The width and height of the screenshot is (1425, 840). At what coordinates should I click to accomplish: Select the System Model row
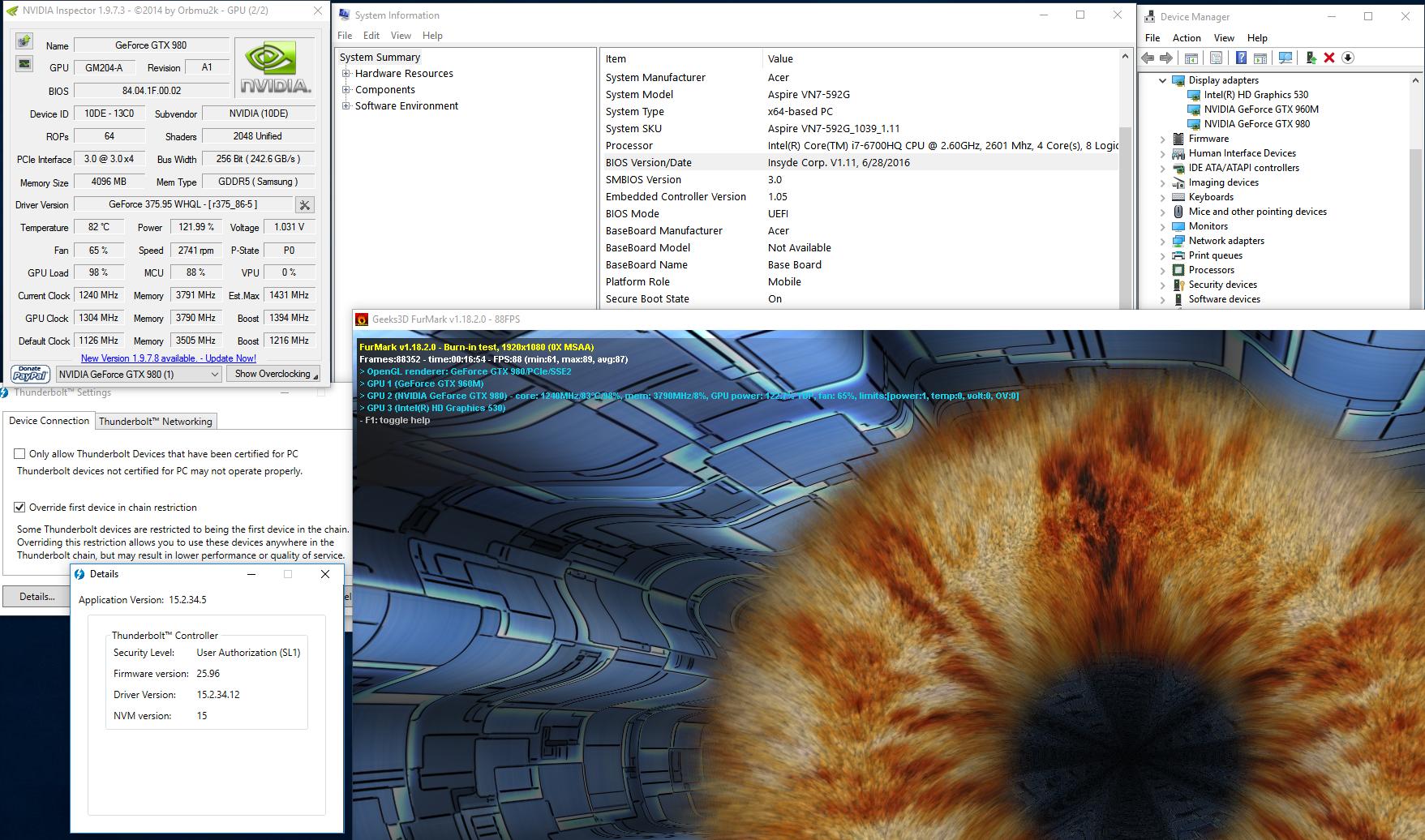(x=860, y=95)
